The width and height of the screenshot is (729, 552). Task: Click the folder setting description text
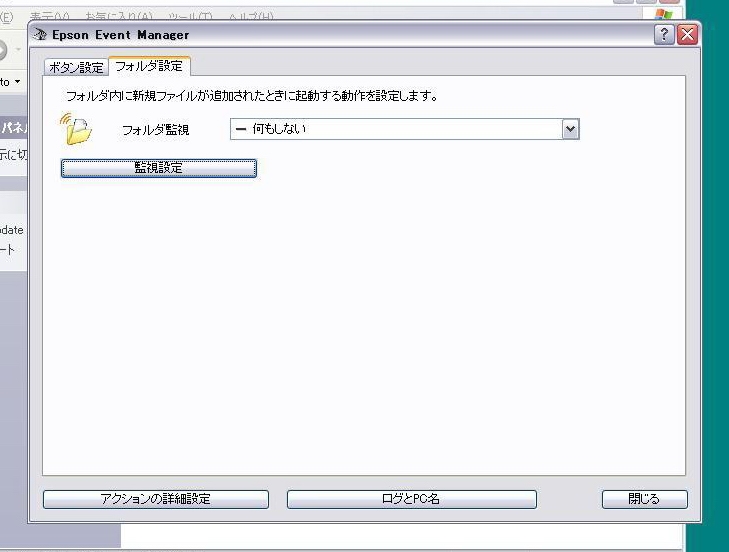point(252,96)
